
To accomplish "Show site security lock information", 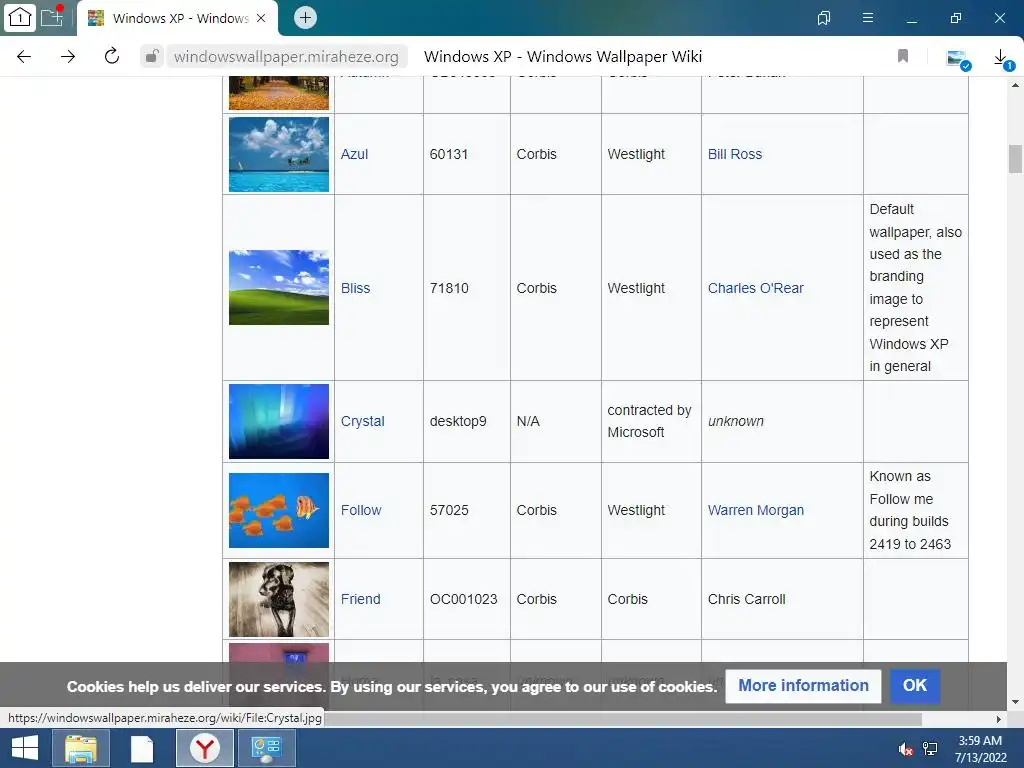I will pos(152,56).
